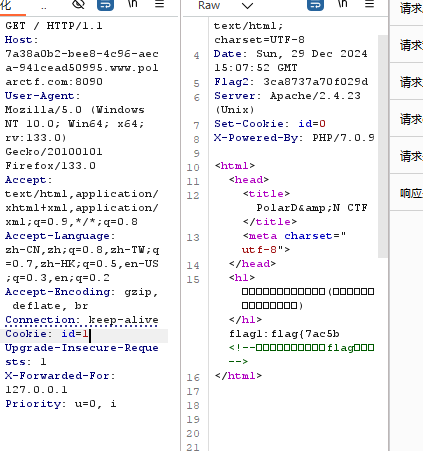Screen dimensions: 423x451
Task: Click the Upgrade-Insecure-Reque header text
Action: [82, 348]
